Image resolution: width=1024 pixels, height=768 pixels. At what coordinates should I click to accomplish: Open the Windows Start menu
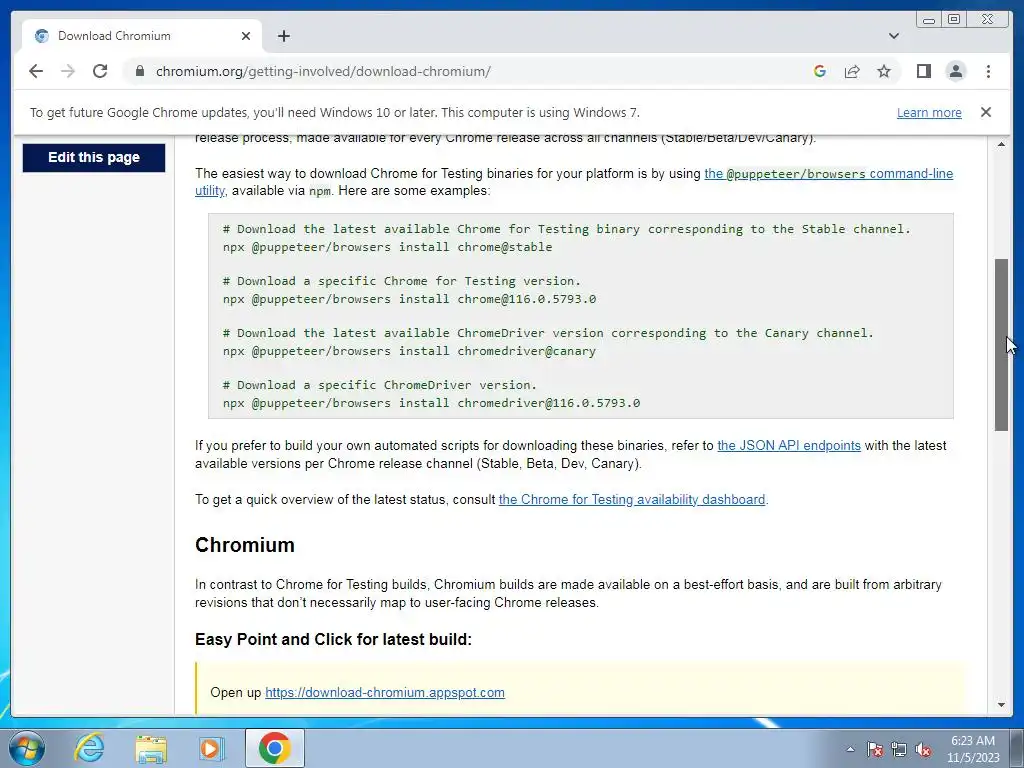[27, 748]
